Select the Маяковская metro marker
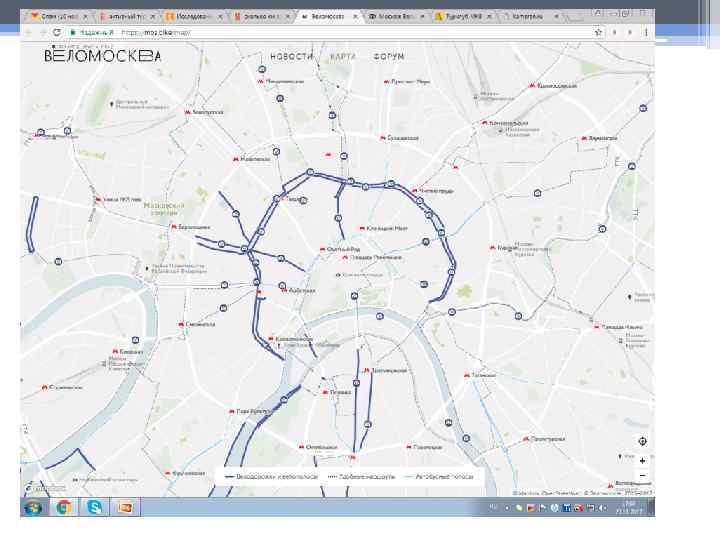This screenshot has width=720, height=540. pyautogui.click(x=236, y=159)
